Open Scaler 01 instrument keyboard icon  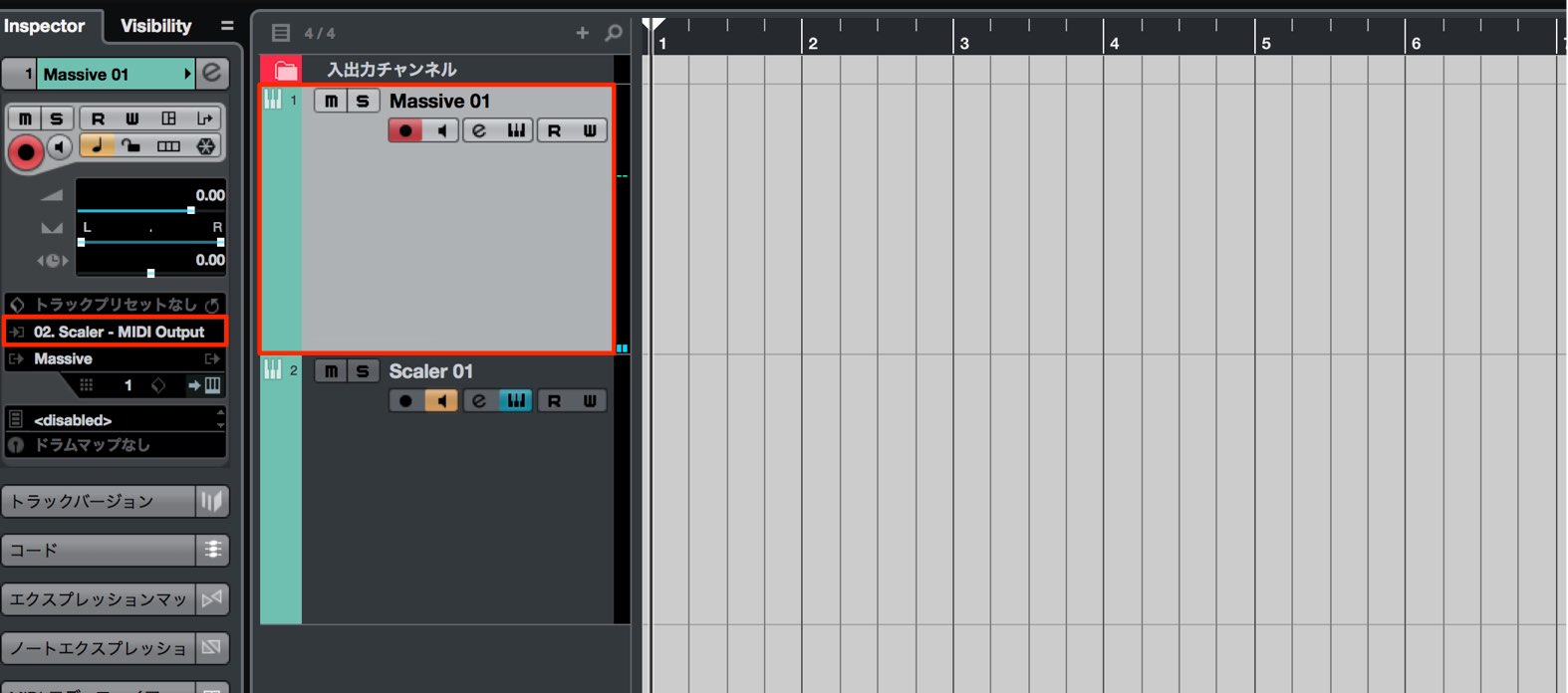point(516,401)
